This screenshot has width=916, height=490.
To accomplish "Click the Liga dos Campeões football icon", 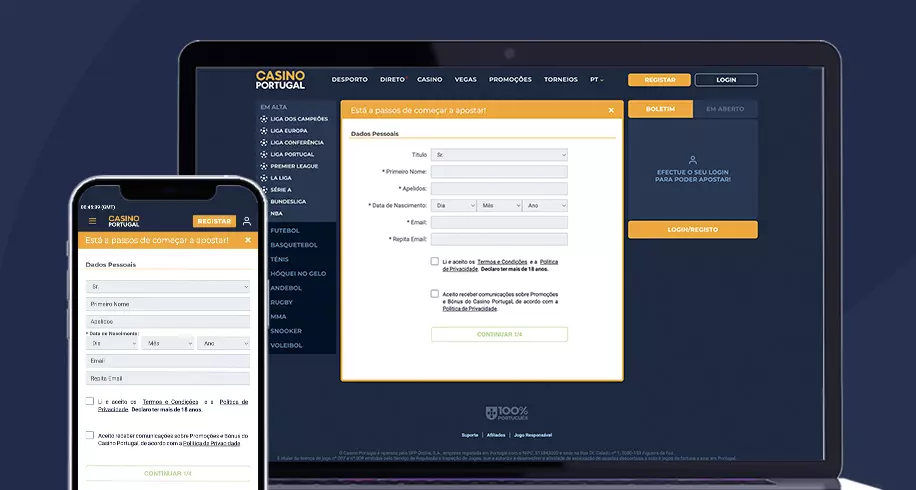I will tap(263, 119).
